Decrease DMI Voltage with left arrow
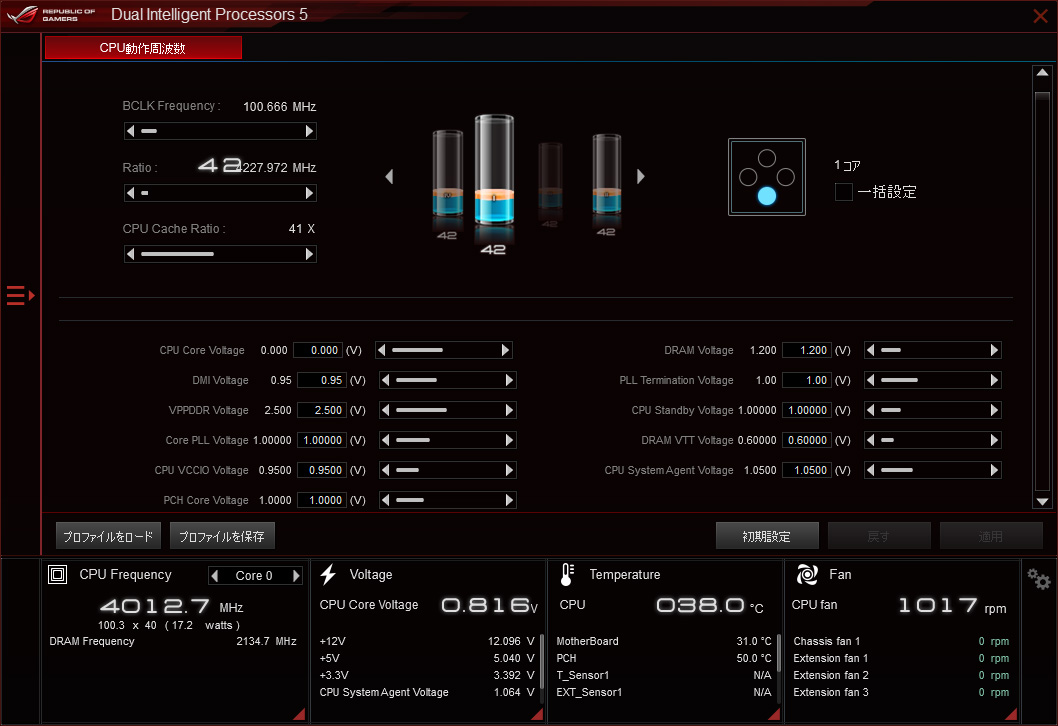The image size is (1058, 726). pyautogui.click(x=385, y=380)
